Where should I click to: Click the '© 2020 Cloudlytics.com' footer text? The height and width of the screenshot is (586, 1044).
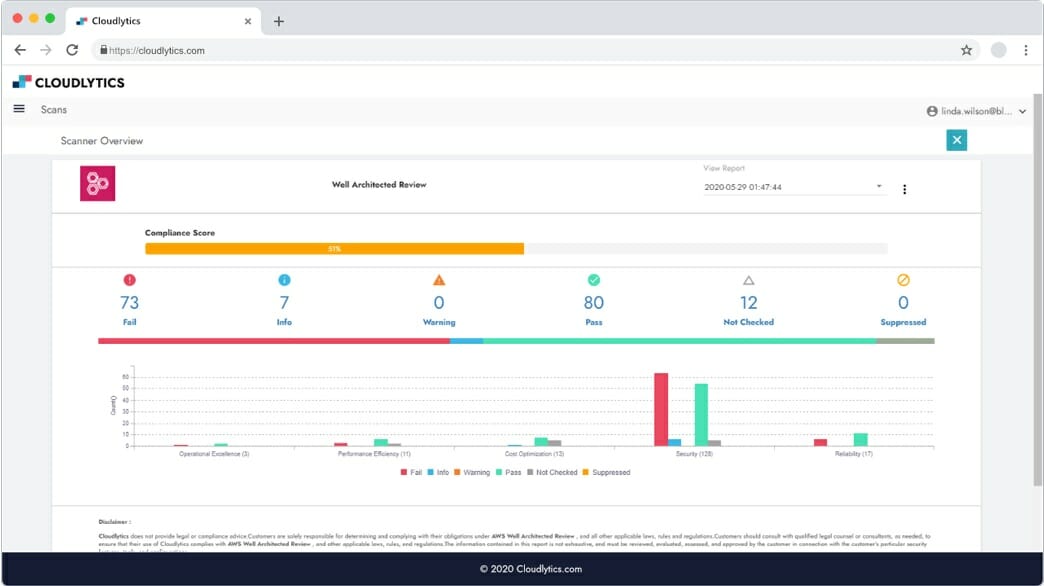[x=531, y=569]
